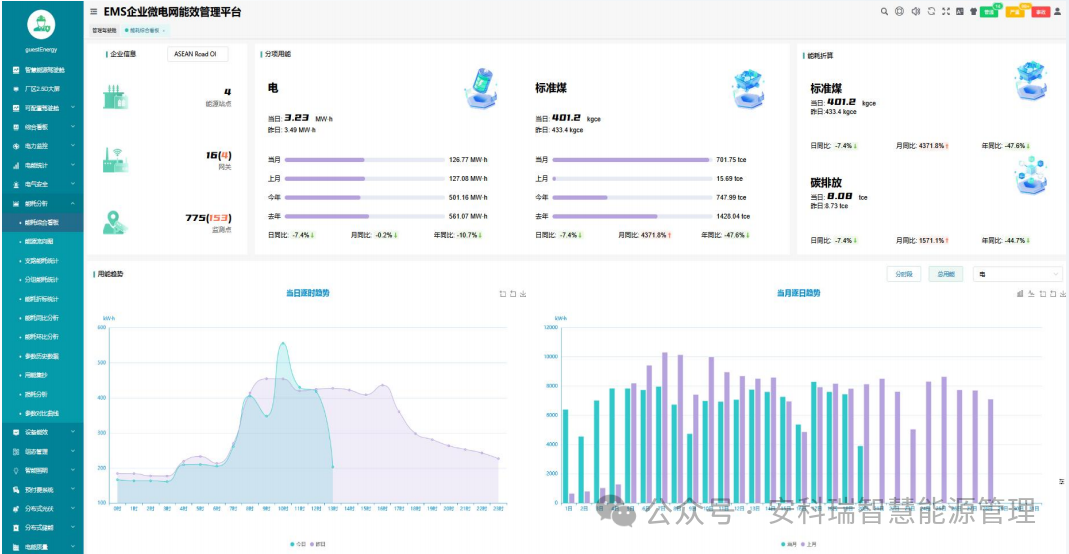Download the 当日逐时趋势 chart as image
Viewport: 1069px width, 554px height.
(x=523, y=294)
